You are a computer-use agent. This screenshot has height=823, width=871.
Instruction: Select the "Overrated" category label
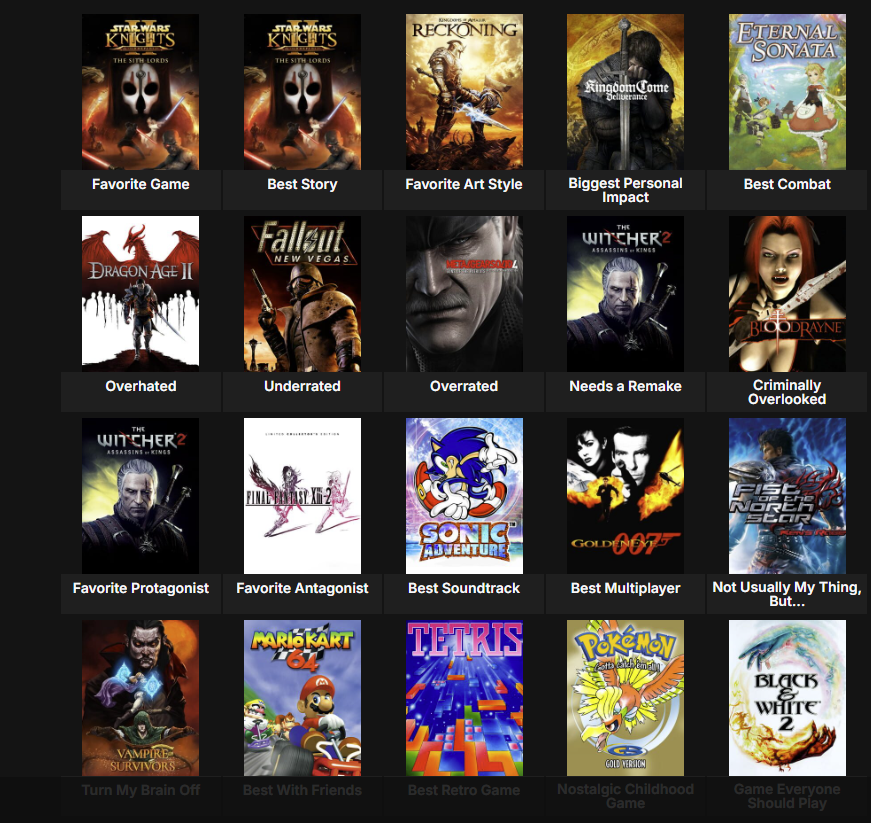point(464,387)
